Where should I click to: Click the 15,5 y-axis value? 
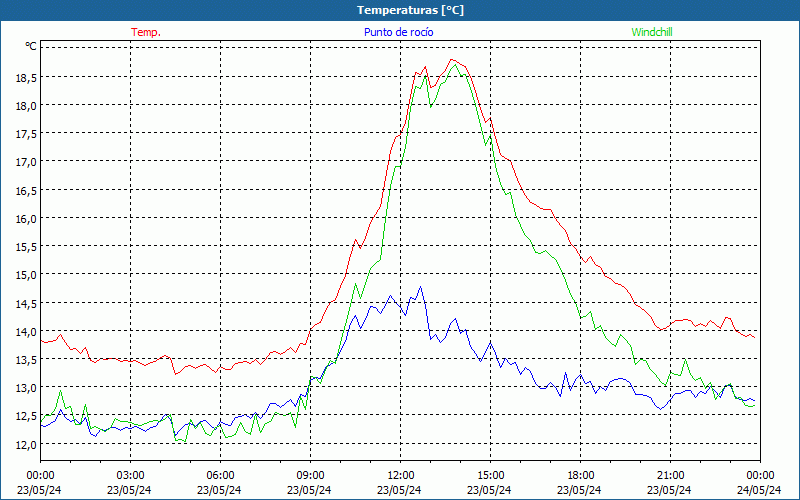26,246
